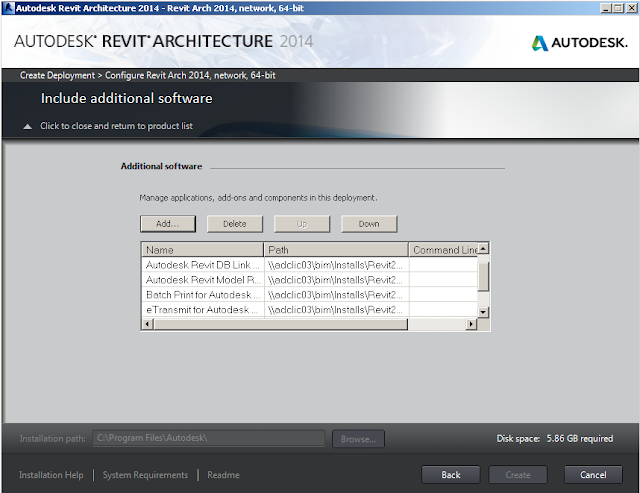640x493 pixels.
Task: Click the path cell of eTransmit row
Action: click(336, 310)
